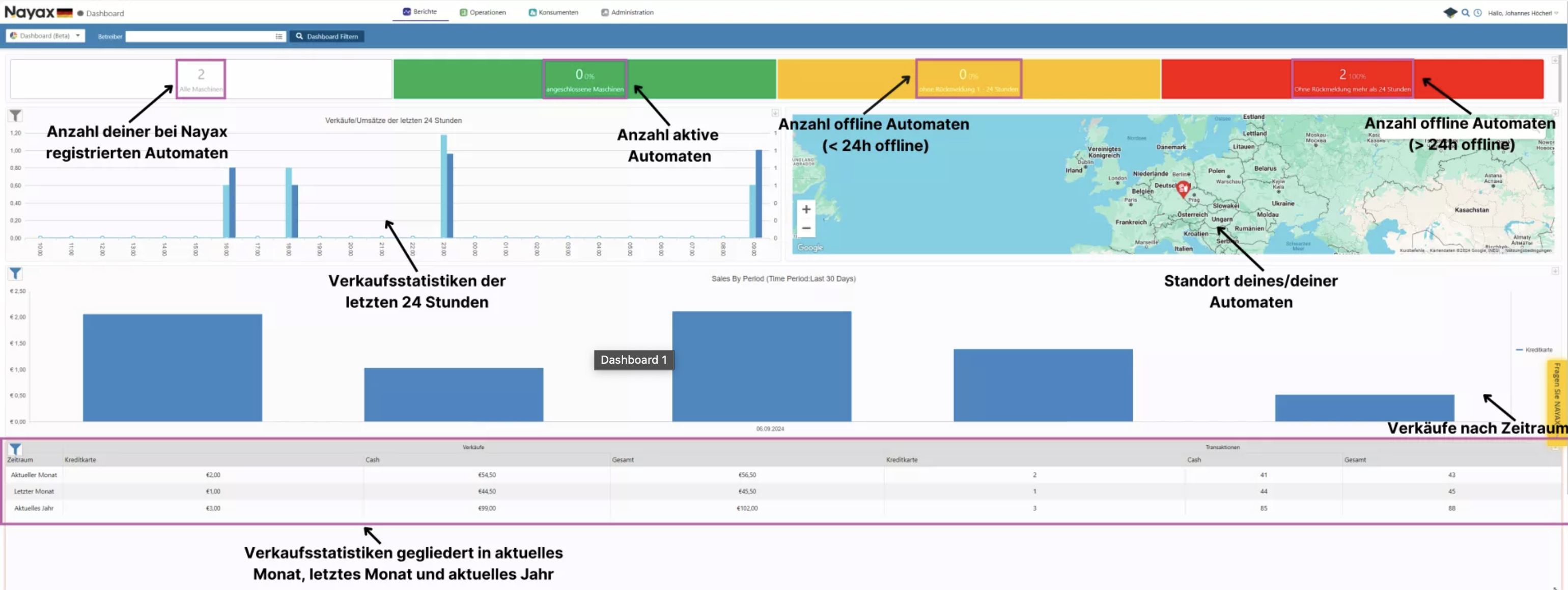Zoom in on the map
This screenshot has width=1568, height=590.
click(x=806, y=209)
